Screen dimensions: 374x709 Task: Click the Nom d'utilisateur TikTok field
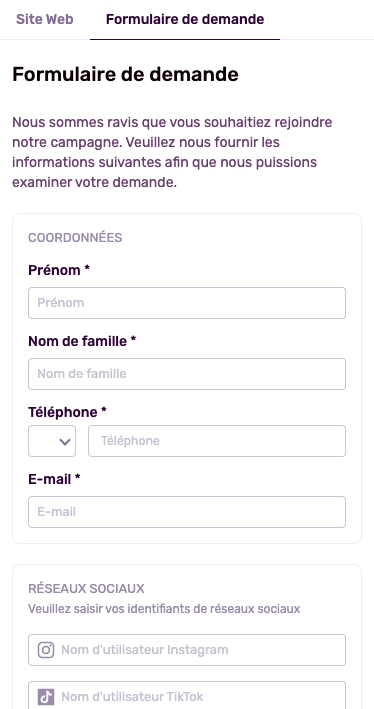187,695
